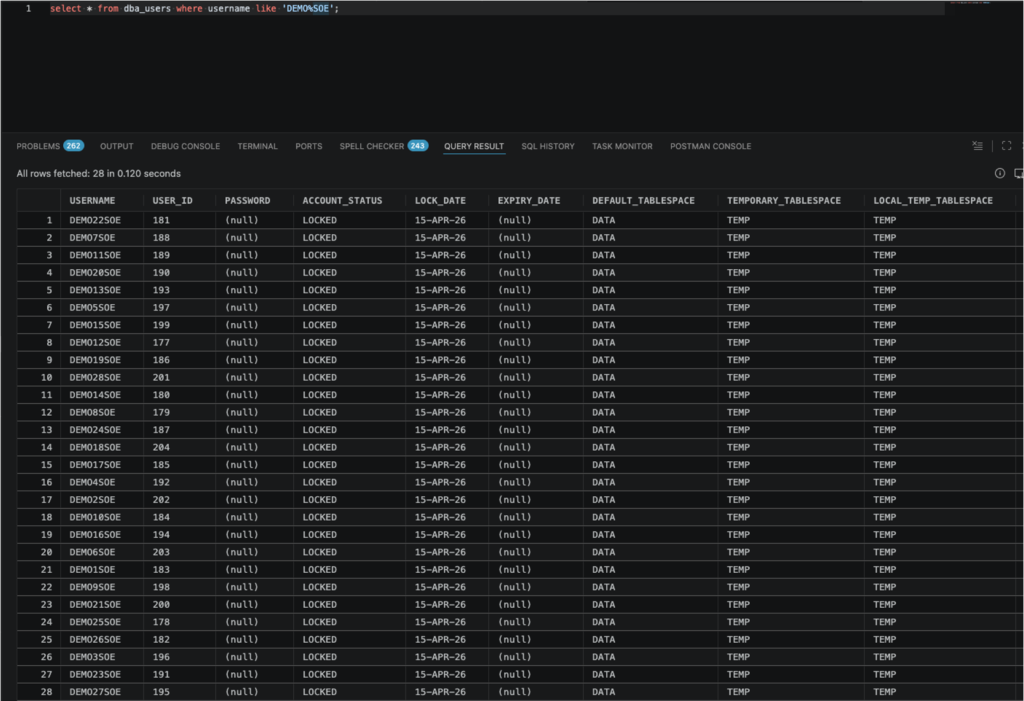
Task: Click the EXPIRY_DATE column header
Action: [x=536, y=201]
